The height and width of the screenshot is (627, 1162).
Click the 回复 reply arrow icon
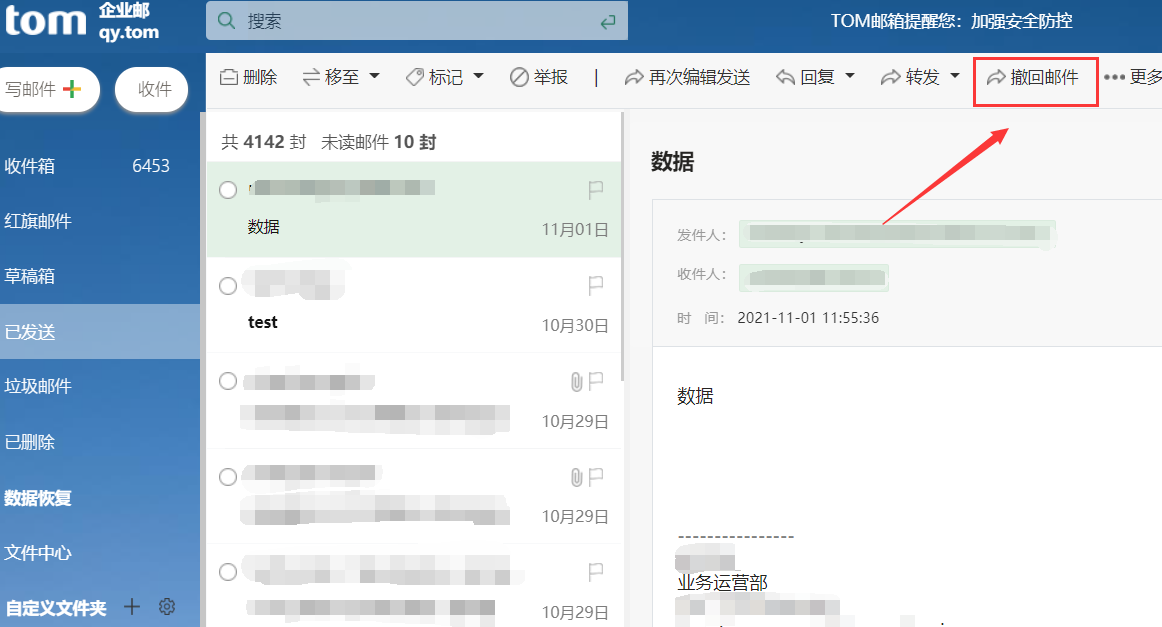click(786, 77)
